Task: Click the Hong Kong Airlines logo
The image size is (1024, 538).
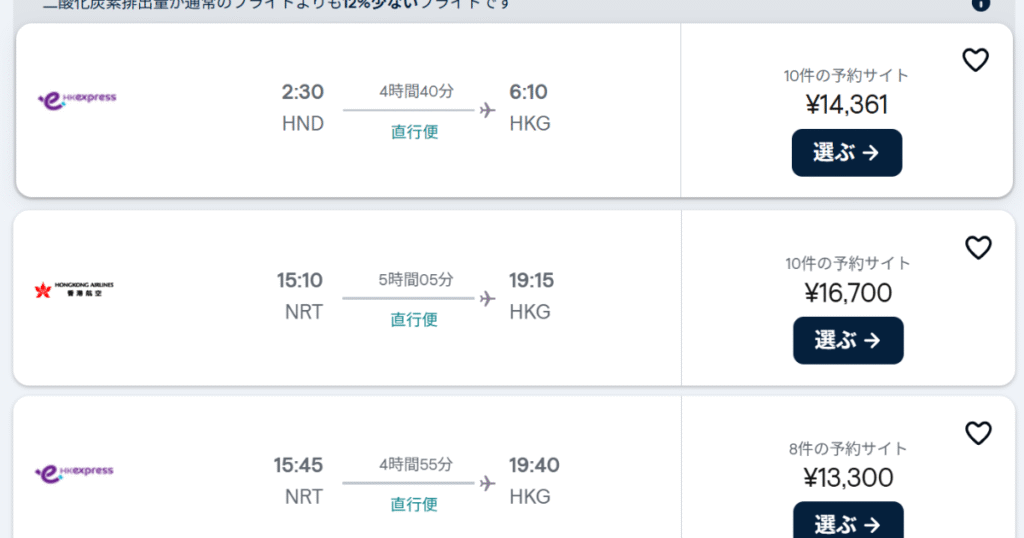Action: click(x=74, y=289)
